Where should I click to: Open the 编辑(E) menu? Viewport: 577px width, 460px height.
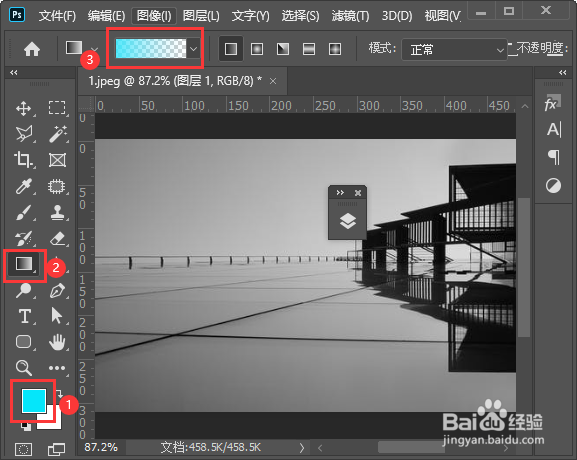click(106, 16)
